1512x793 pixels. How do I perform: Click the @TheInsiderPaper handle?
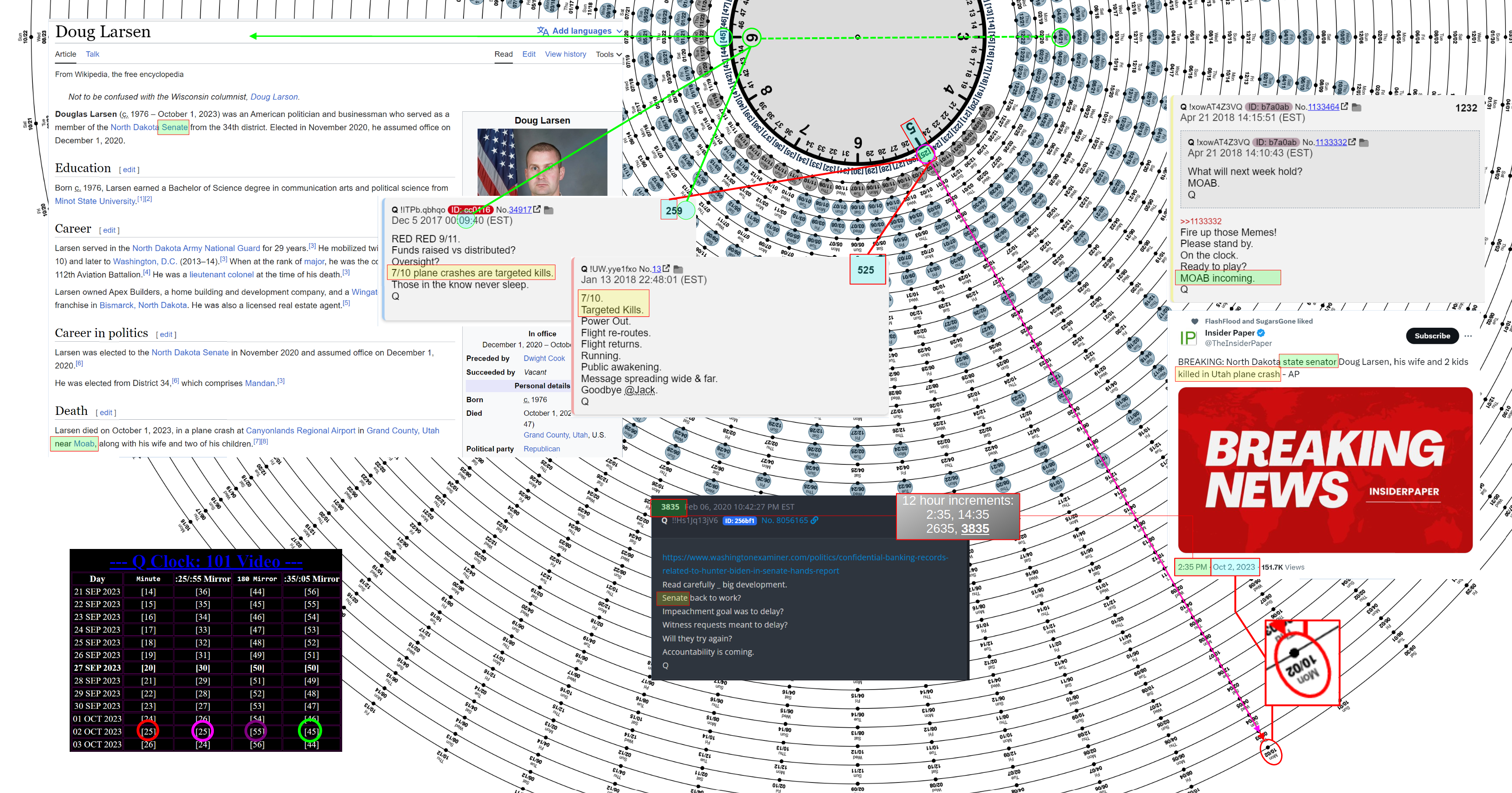click(1238, 343)
